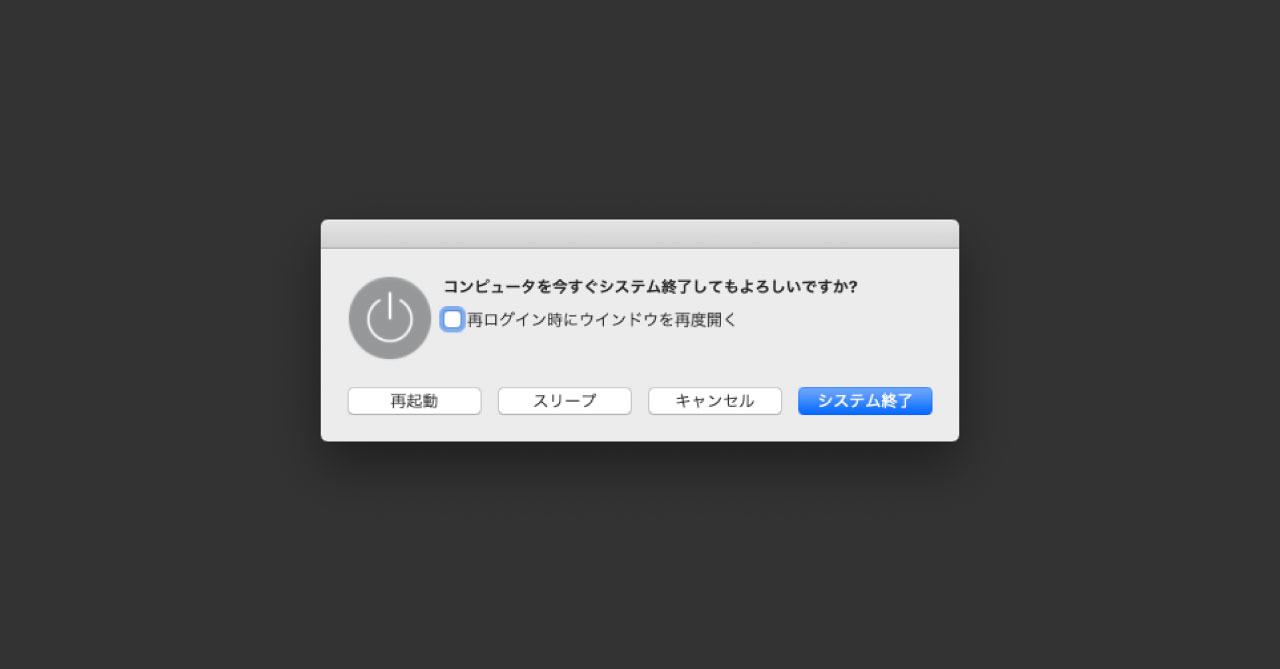
Task: Confirm shutdown with the blue システム終了 button
Action: pyautogui.click(x=865, y=401)
